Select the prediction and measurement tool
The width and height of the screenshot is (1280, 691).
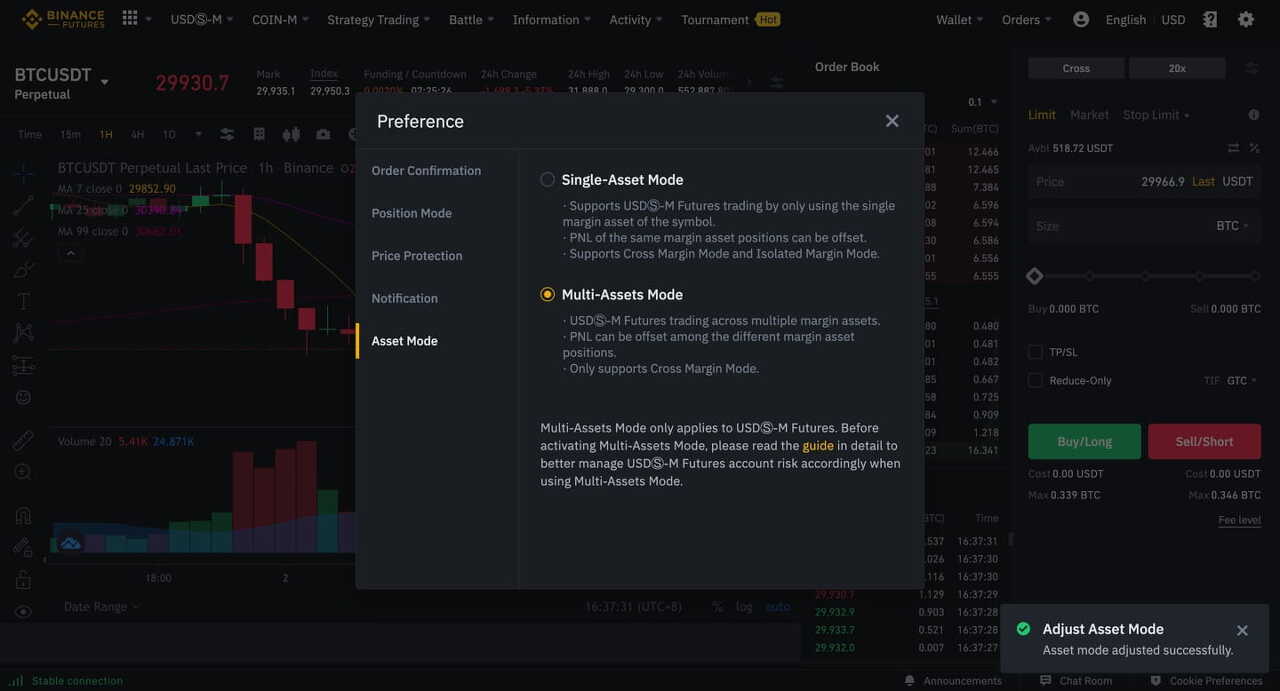[23, 365]
